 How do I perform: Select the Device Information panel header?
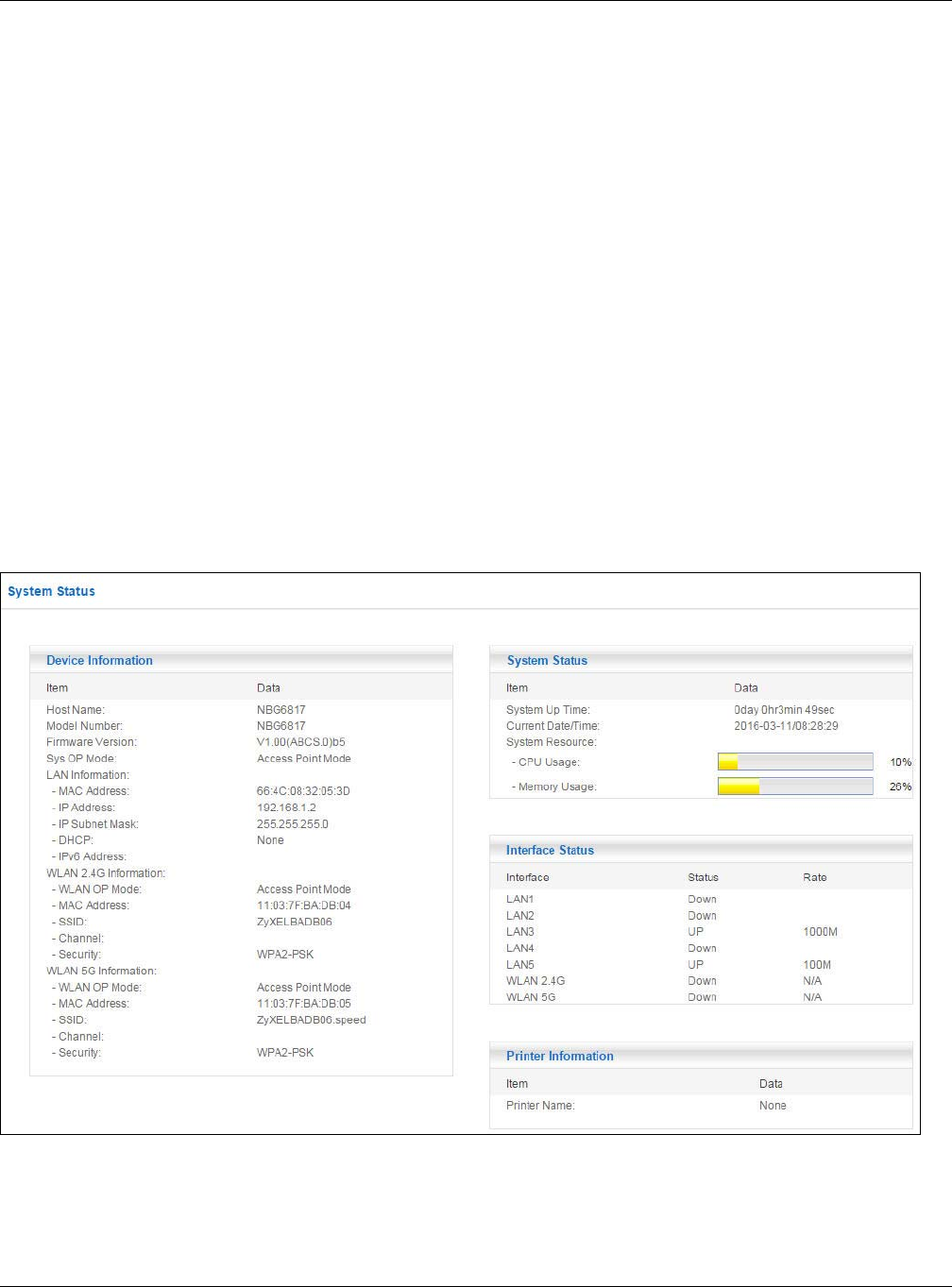tap(241, 660)
